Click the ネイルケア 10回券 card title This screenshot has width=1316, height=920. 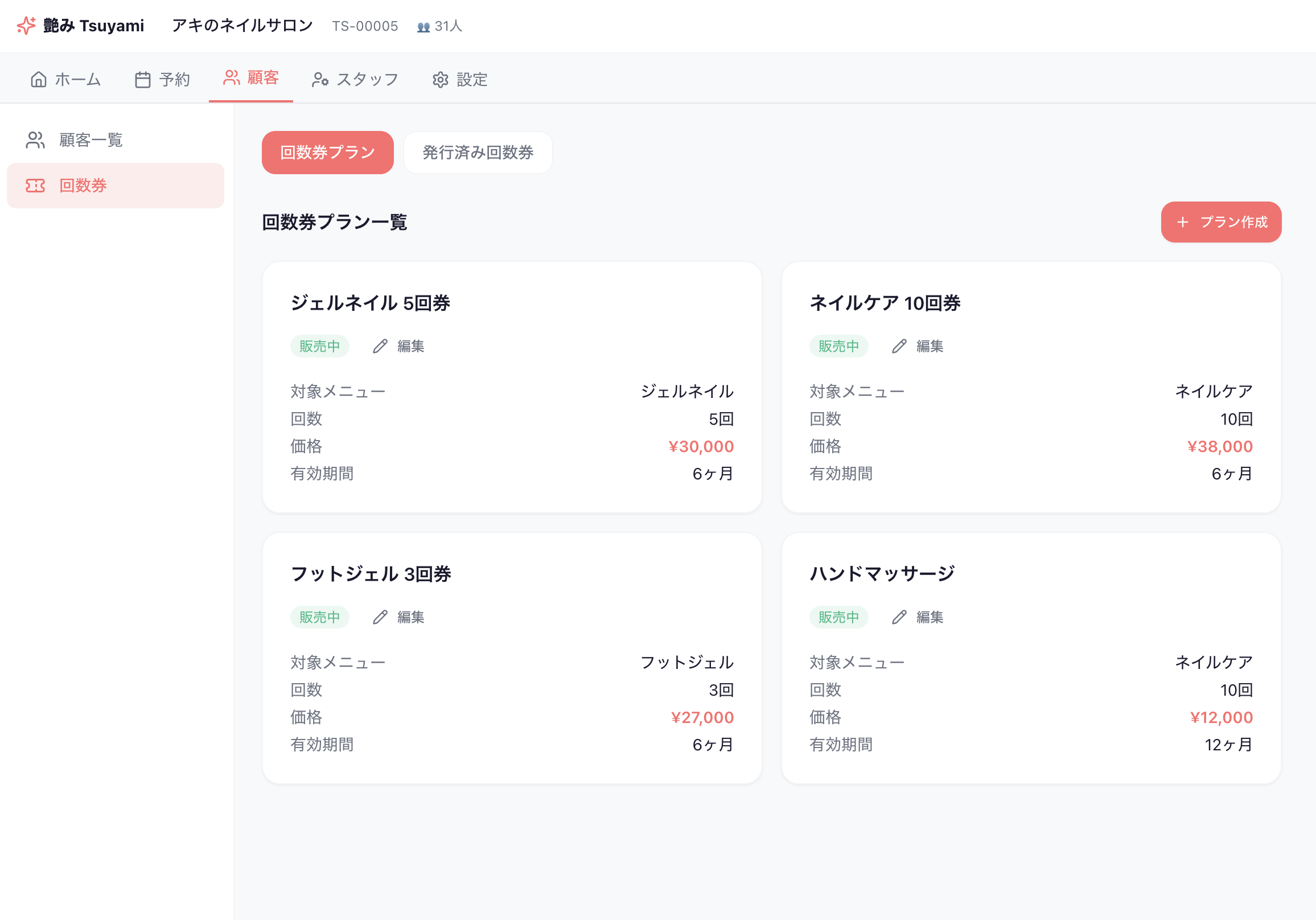pos(885,303)
